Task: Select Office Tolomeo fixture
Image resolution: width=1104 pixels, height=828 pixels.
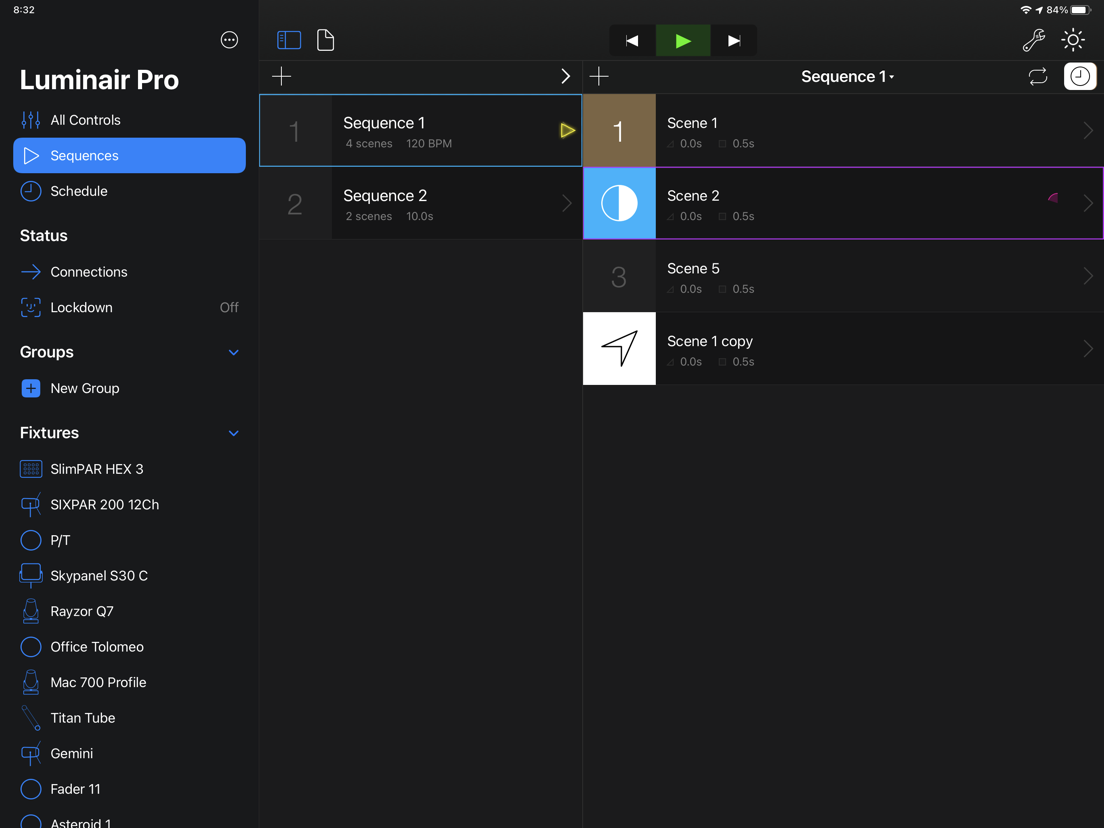Action: tap(130, 647)
